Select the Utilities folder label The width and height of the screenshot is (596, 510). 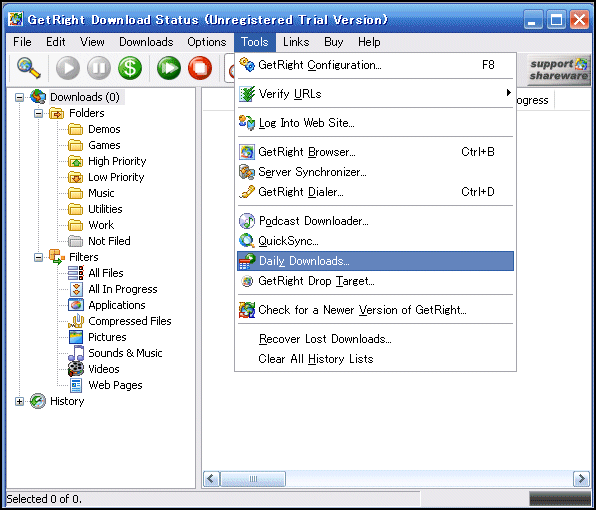point(105,209)
